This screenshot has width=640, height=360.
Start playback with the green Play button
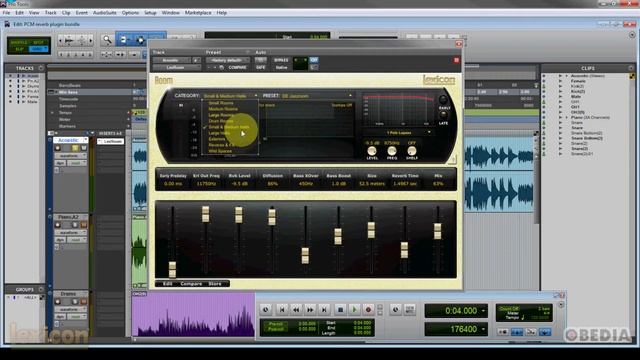coord(354,310)
